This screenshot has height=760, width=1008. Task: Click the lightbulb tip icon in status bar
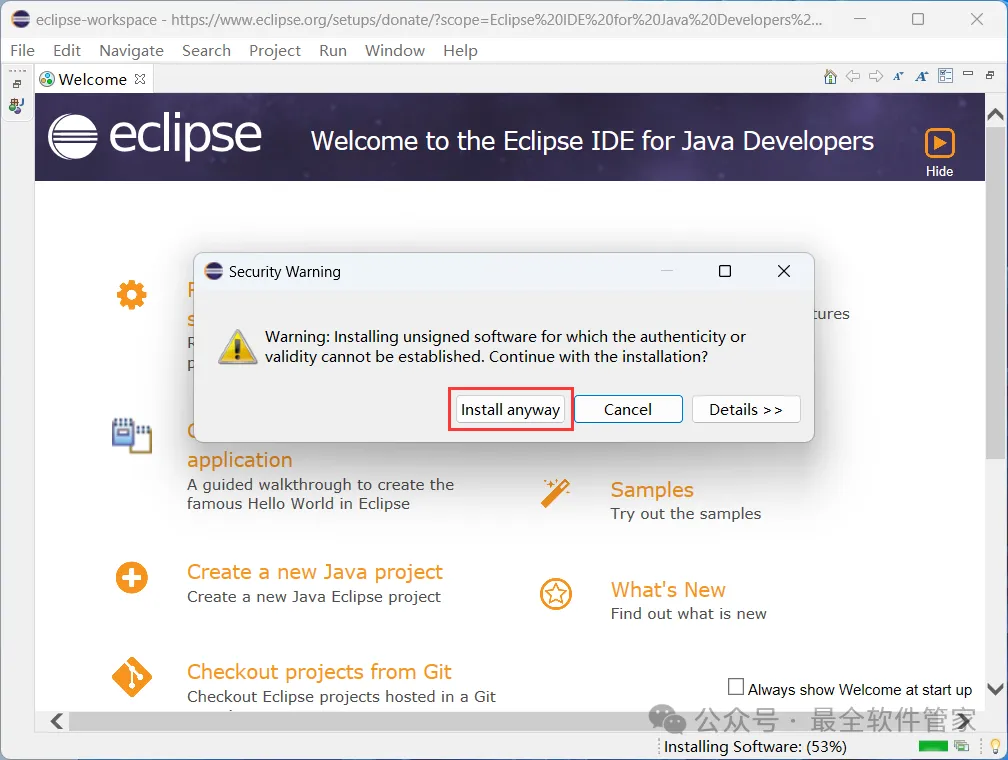pos(995,746)
